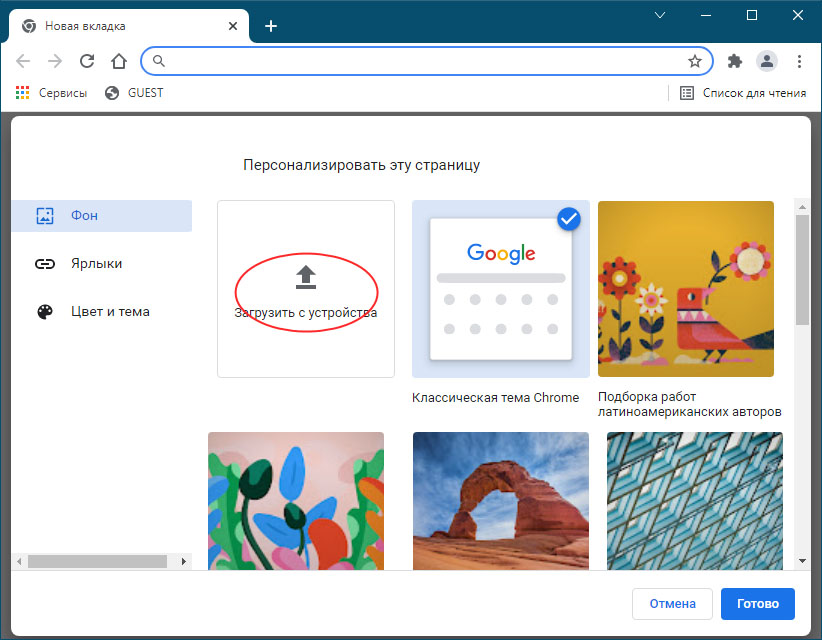
Task: Reload the page with the refresh icon
Action: tap(87, 61)
